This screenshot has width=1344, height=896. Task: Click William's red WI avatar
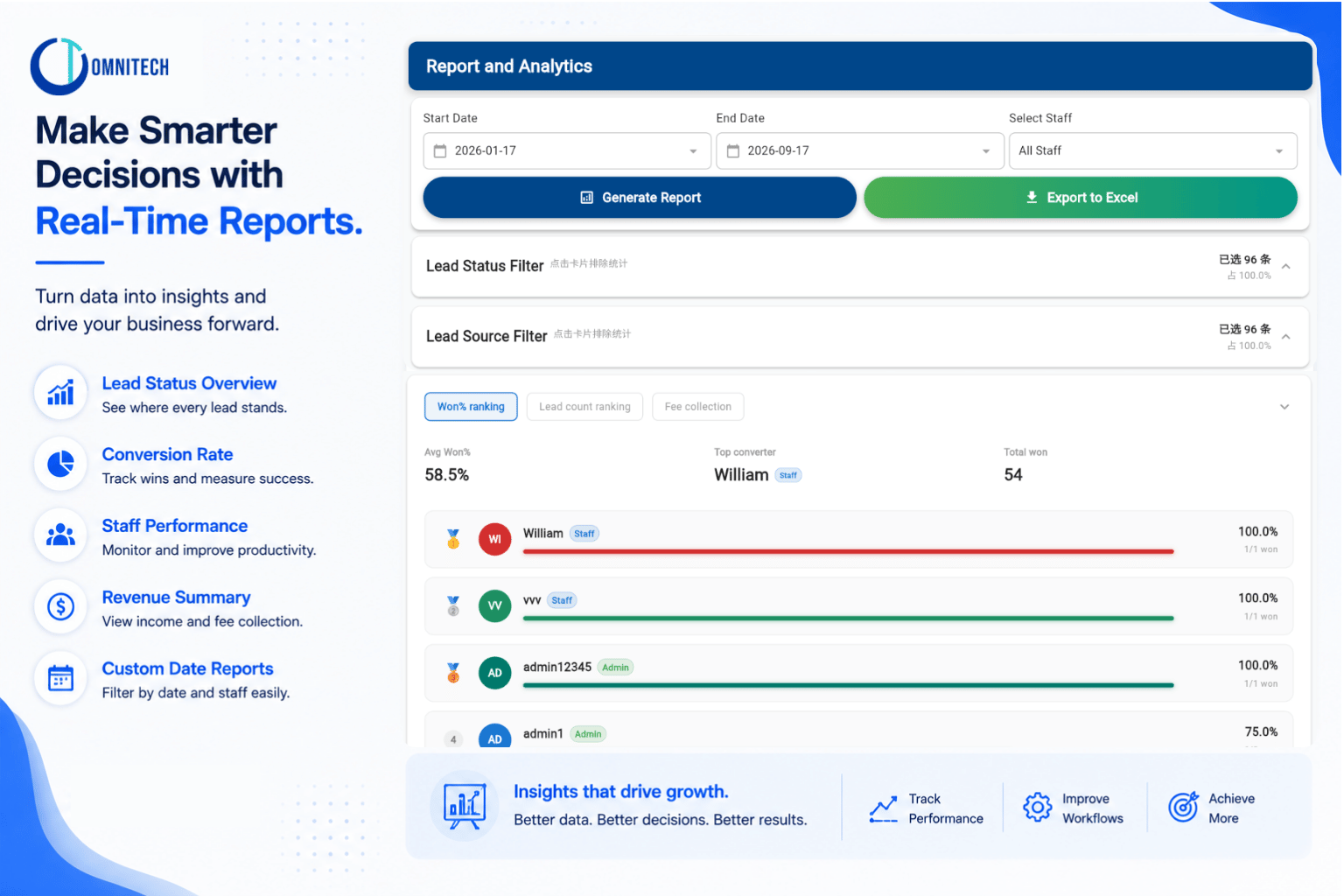(495, 539)
